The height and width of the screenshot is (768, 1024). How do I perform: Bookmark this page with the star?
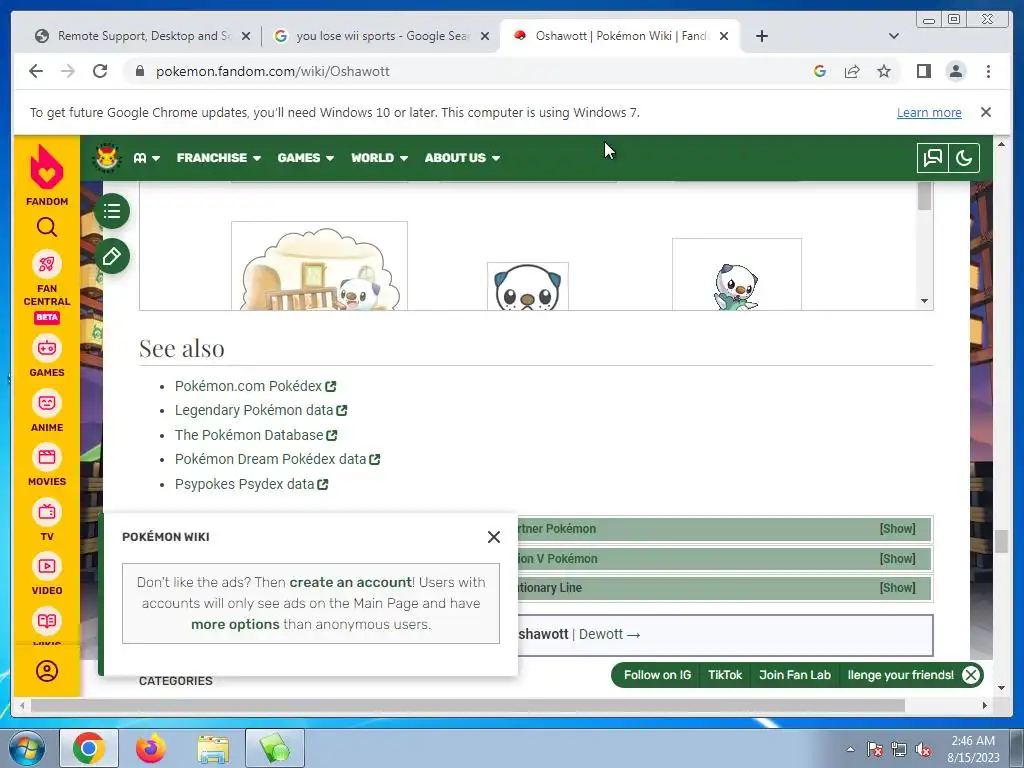click(884, 71)
